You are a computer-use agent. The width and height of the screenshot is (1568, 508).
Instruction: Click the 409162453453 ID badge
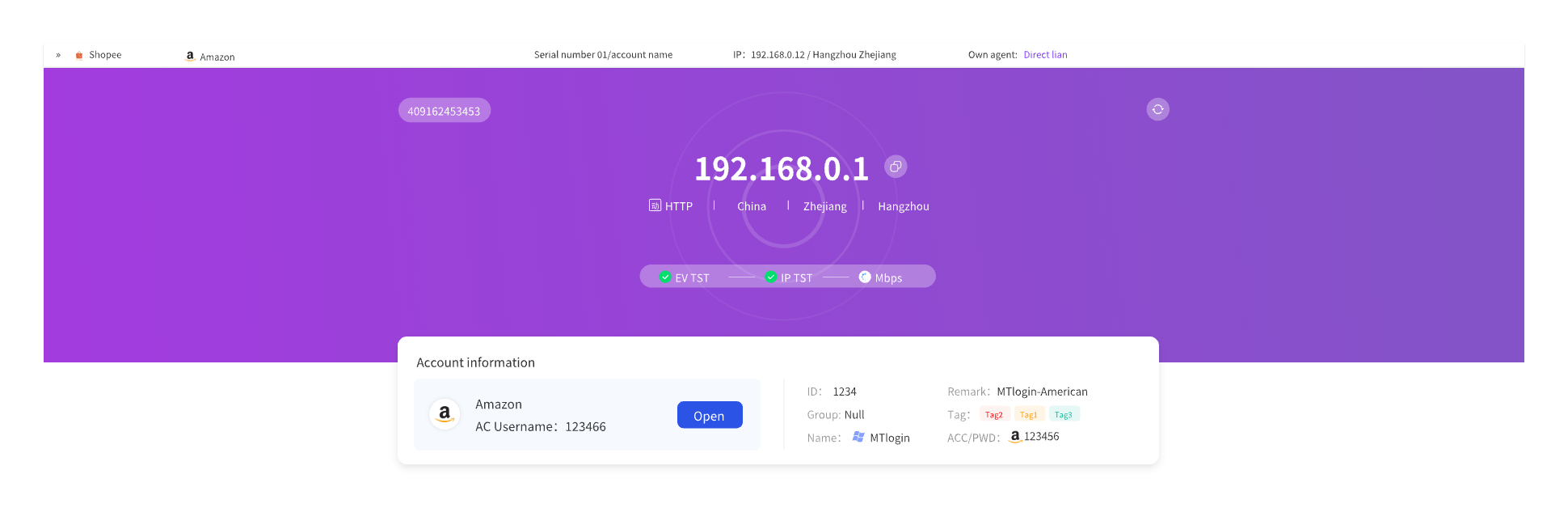tap(444, 111)
